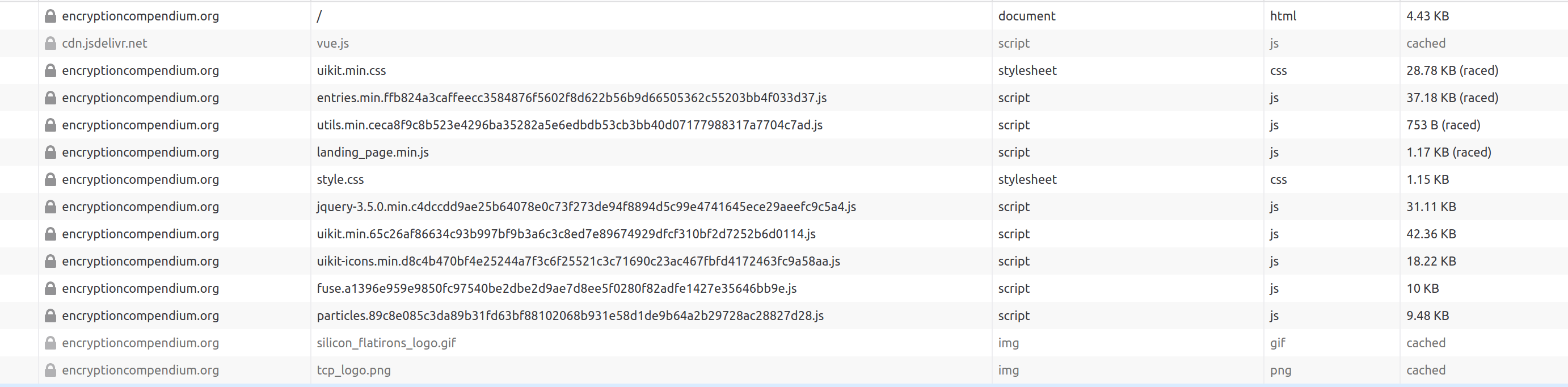
Task: Click the lock icon on the uikit.min.css row
Action: pyautogui.click(x=51, y=70)
